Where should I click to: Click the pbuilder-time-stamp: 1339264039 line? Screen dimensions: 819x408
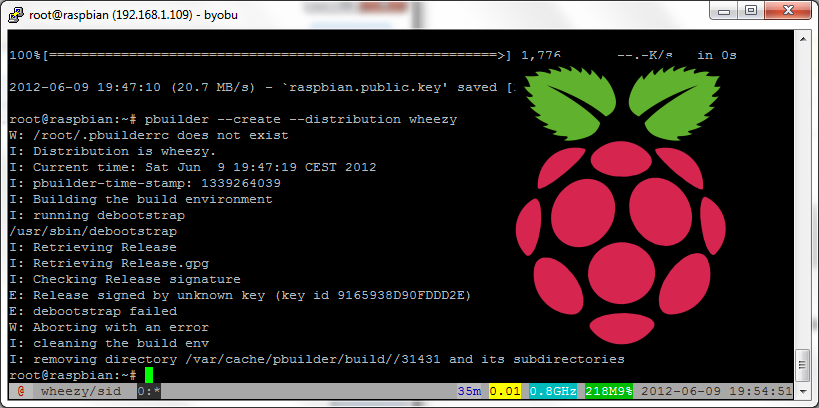tap(145, 184)
